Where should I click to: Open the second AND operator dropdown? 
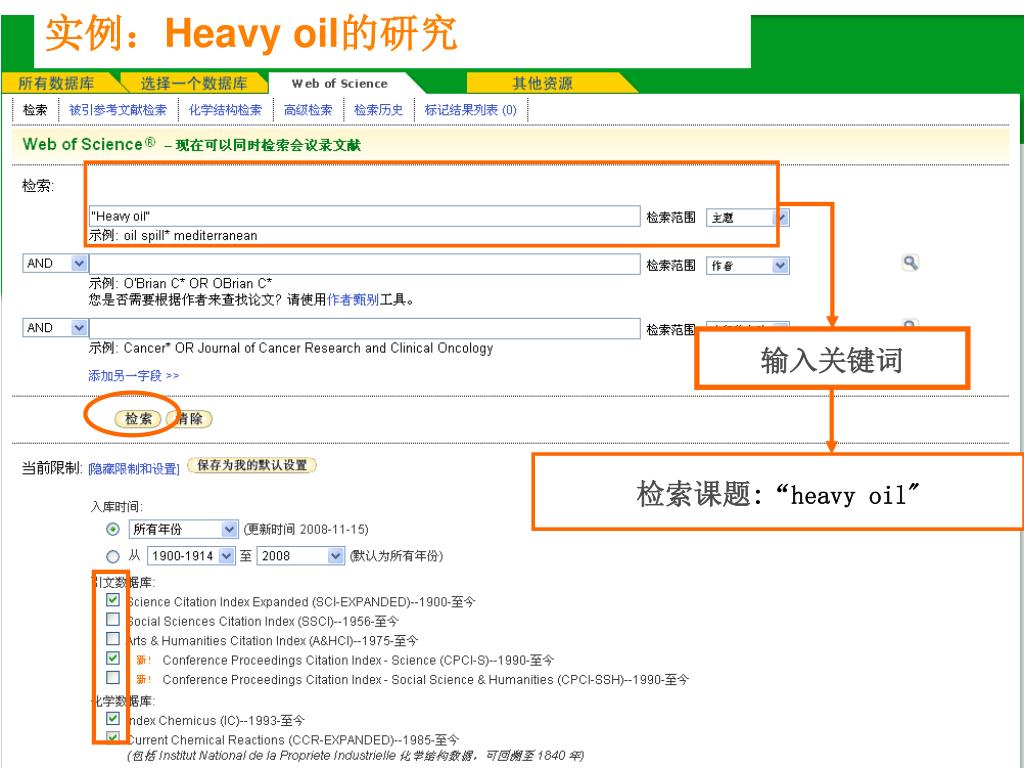point(55,327)
